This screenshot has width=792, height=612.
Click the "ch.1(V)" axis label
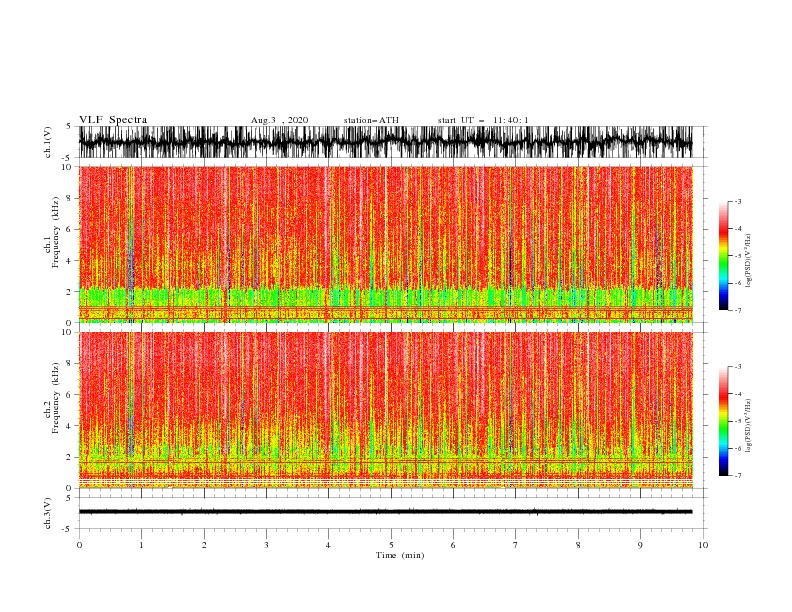coord(48,142)
